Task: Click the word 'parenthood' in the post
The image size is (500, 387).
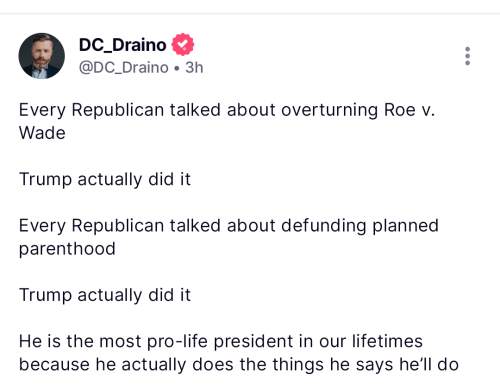Action: [x=67, y=249]
